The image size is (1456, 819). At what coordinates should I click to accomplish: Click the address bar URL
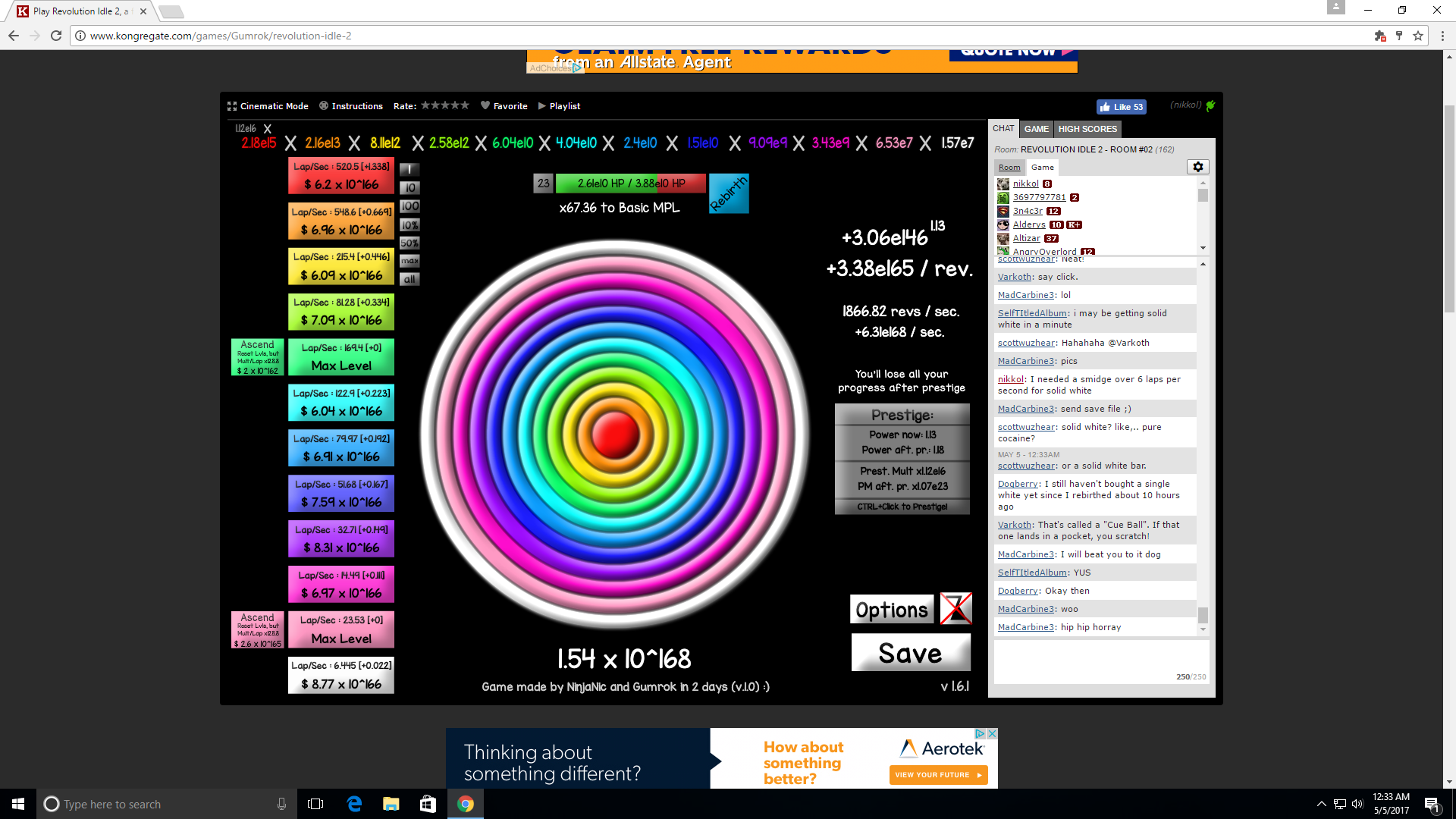coord(221,36)
